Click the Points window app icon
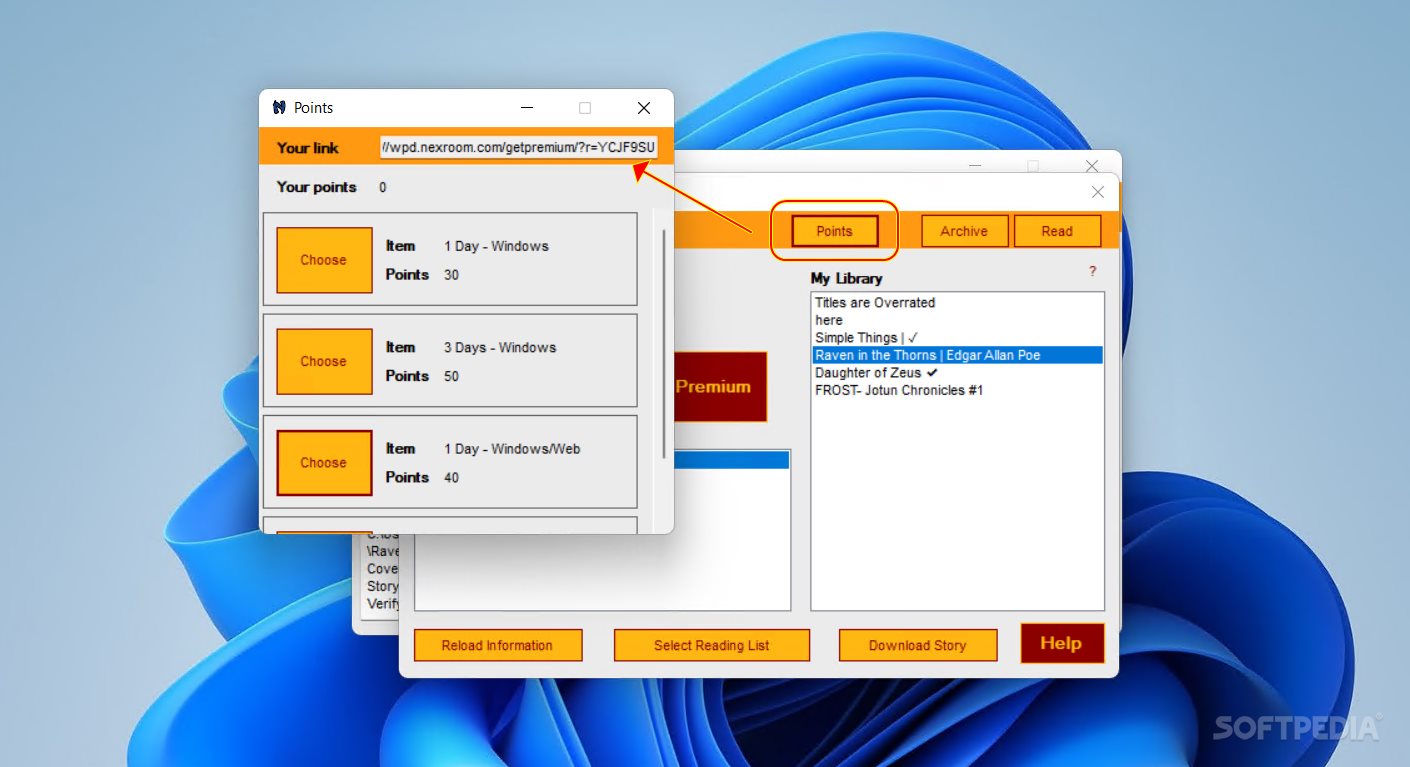 tap(279, 108)
